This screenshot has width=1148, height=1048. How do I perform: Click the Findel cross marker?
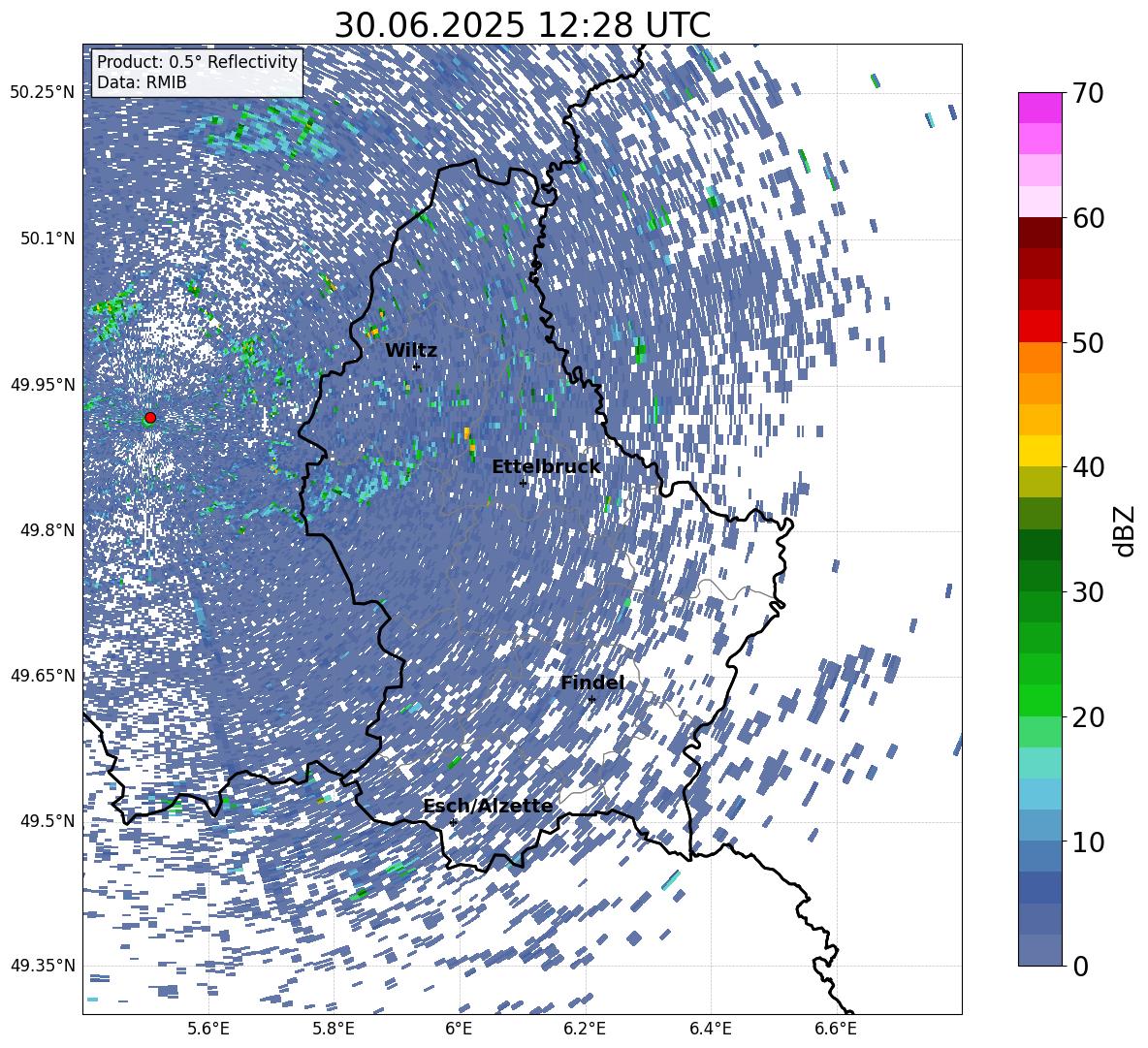tap(591, 700)
